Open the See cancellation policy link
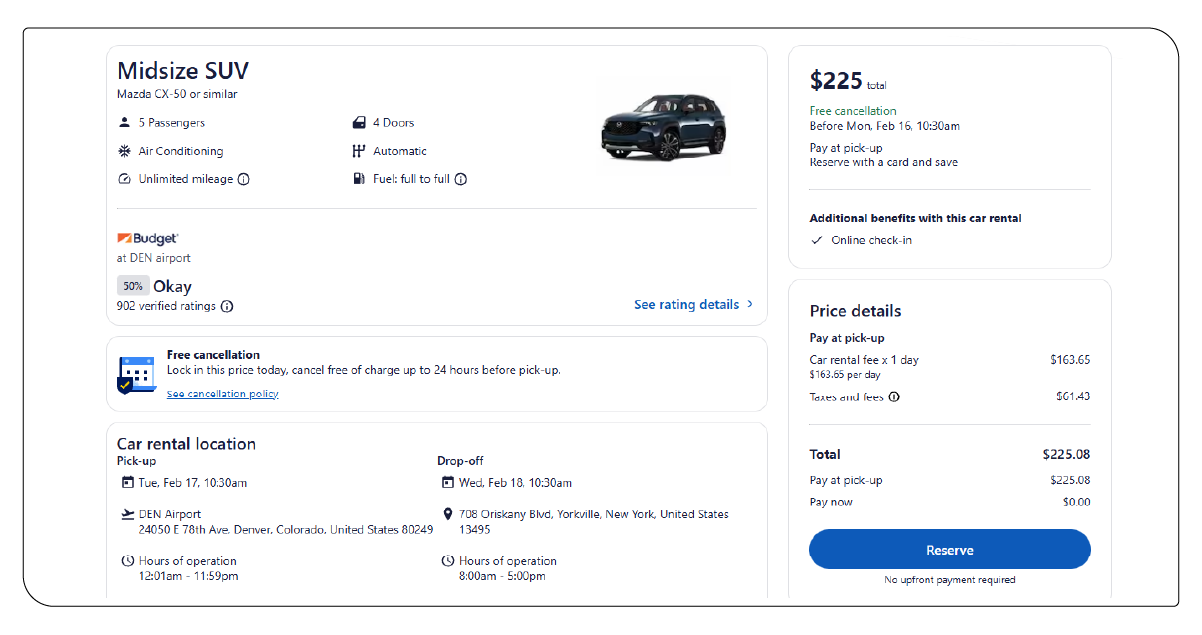This screenshot has height=635, width=1202. tap(222, 394)
